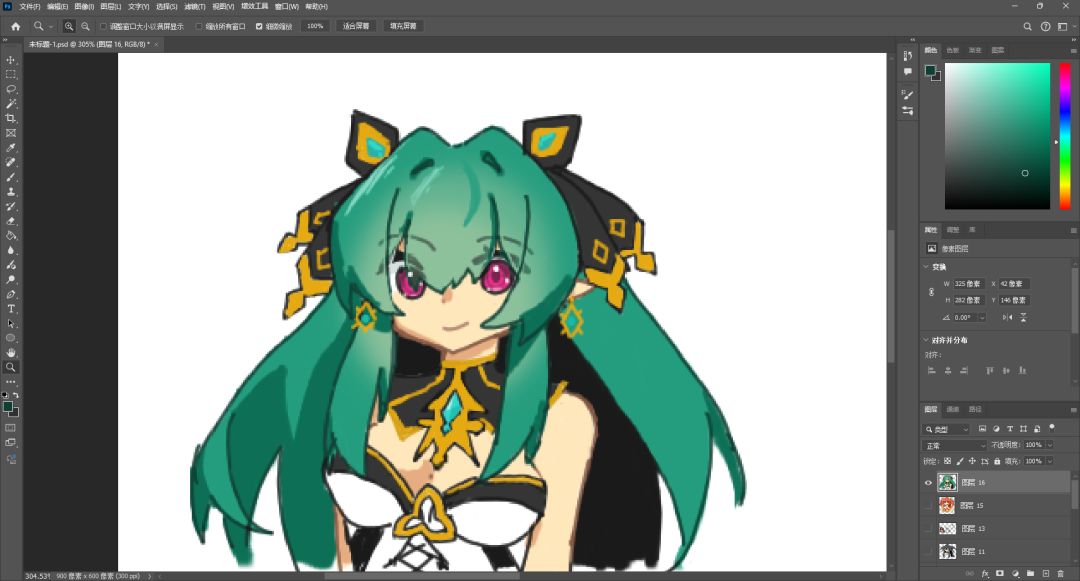Select the Lasso tool

10,89
